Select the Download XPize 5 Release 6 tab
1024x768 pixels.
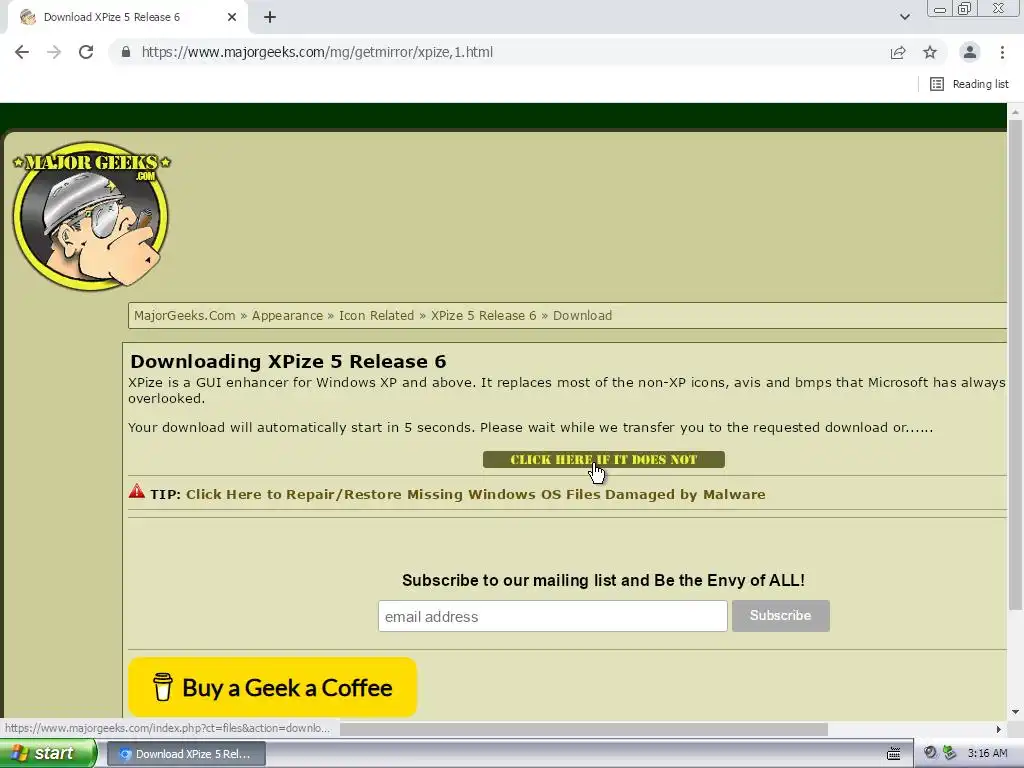[127, 17]
